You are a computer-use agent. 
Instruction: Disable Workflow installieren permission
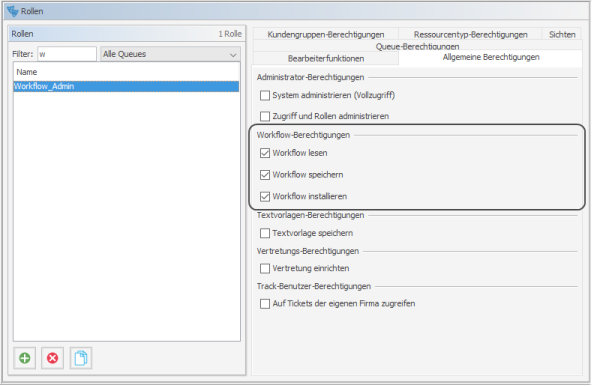pos(265,197)
